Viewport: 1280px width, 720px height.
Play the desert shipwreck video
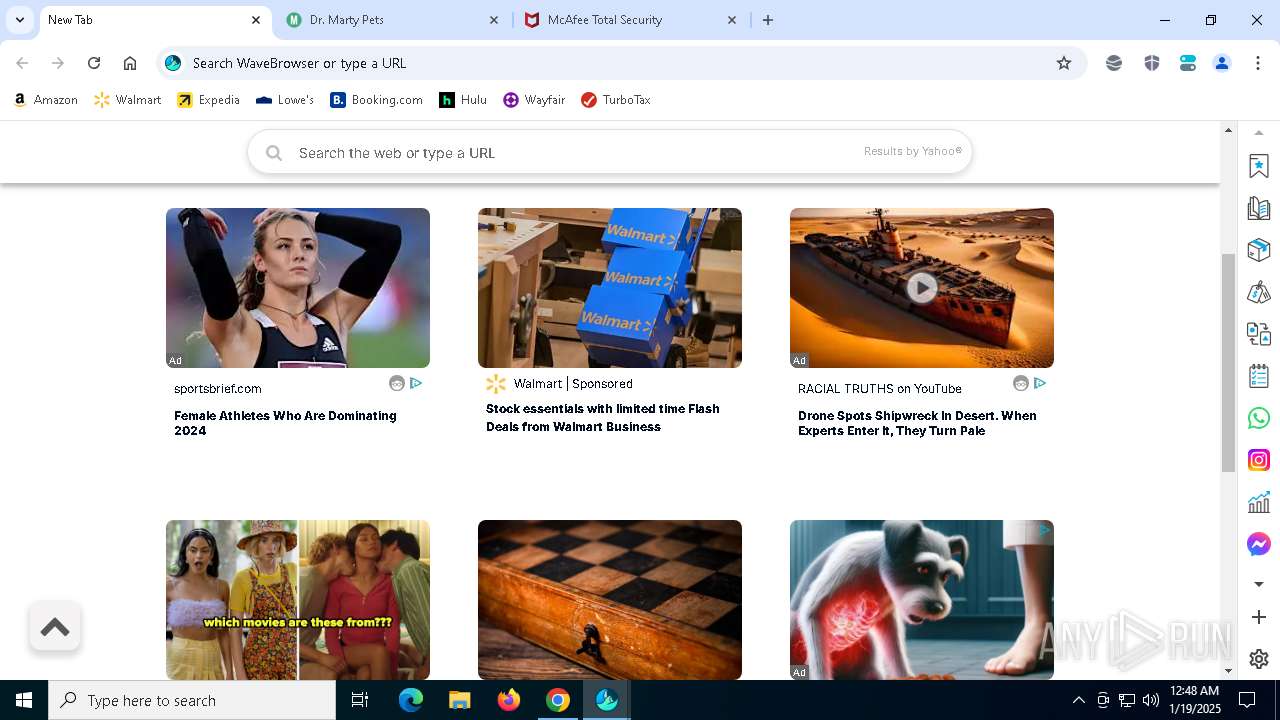tap(922, 288)
